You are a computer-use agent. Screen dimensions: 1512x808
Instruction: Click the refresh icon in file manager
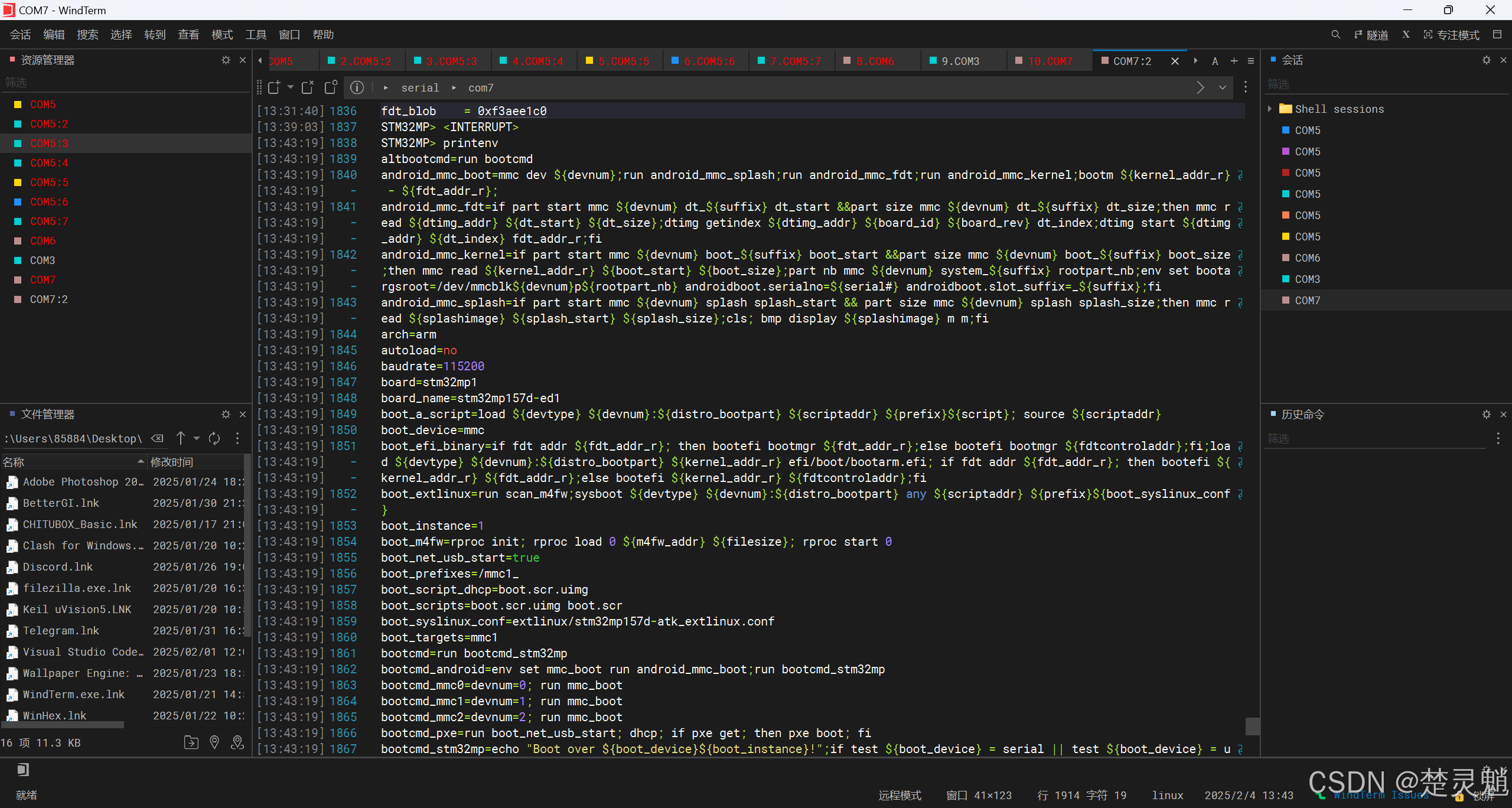click(x=214, y=438)
